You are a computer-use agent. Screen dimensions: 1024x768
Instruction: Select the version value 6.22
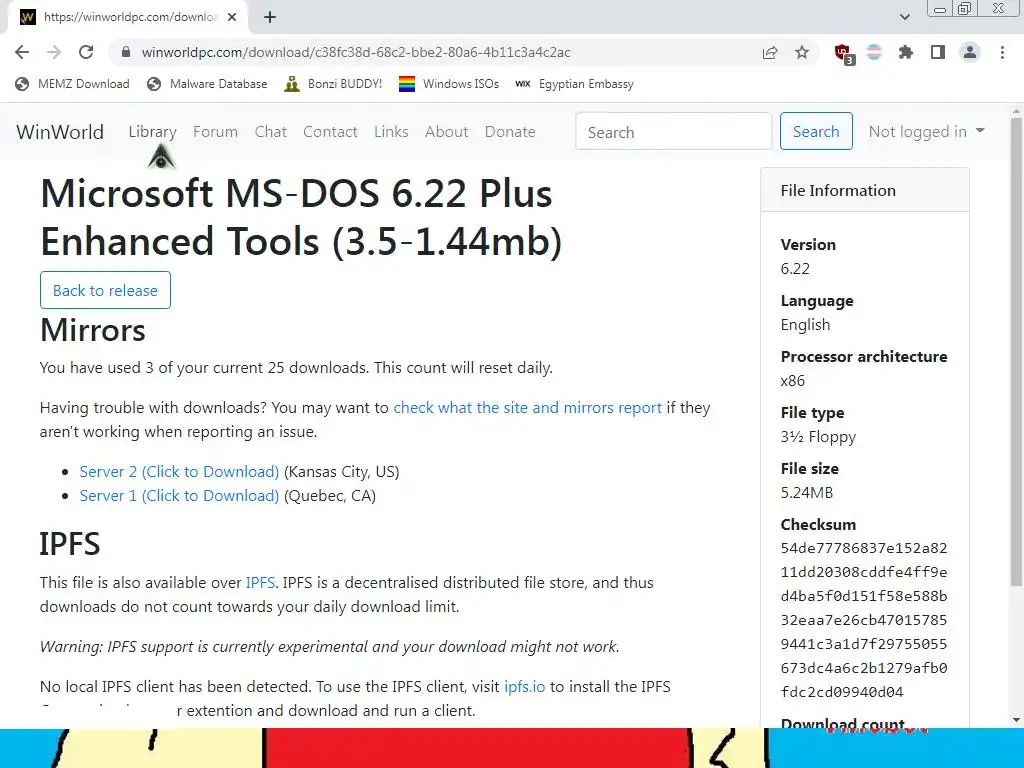pos(795,268)
